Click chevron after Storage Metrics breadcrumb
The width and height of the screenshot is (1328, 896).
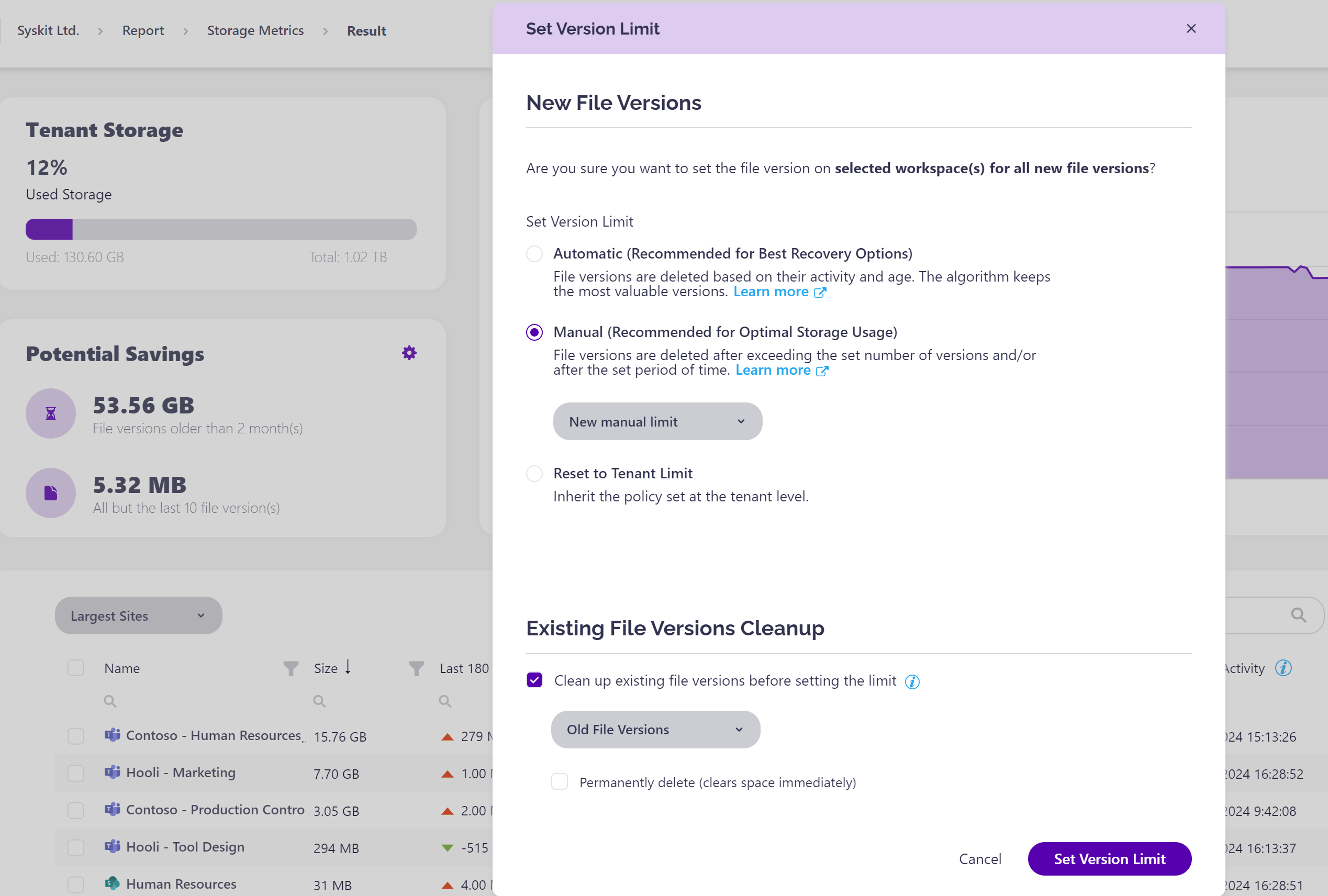tap(326, 31)
